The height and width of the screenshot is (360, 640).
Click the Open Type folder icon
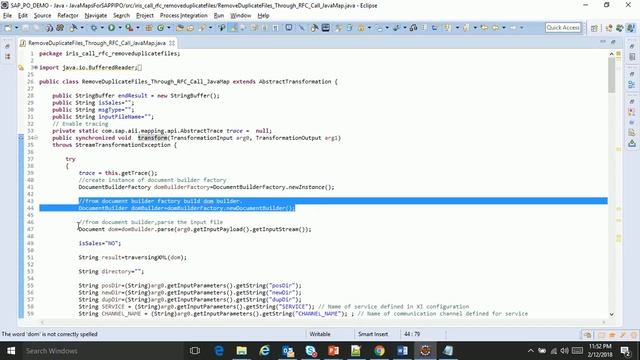coord(180,28)
